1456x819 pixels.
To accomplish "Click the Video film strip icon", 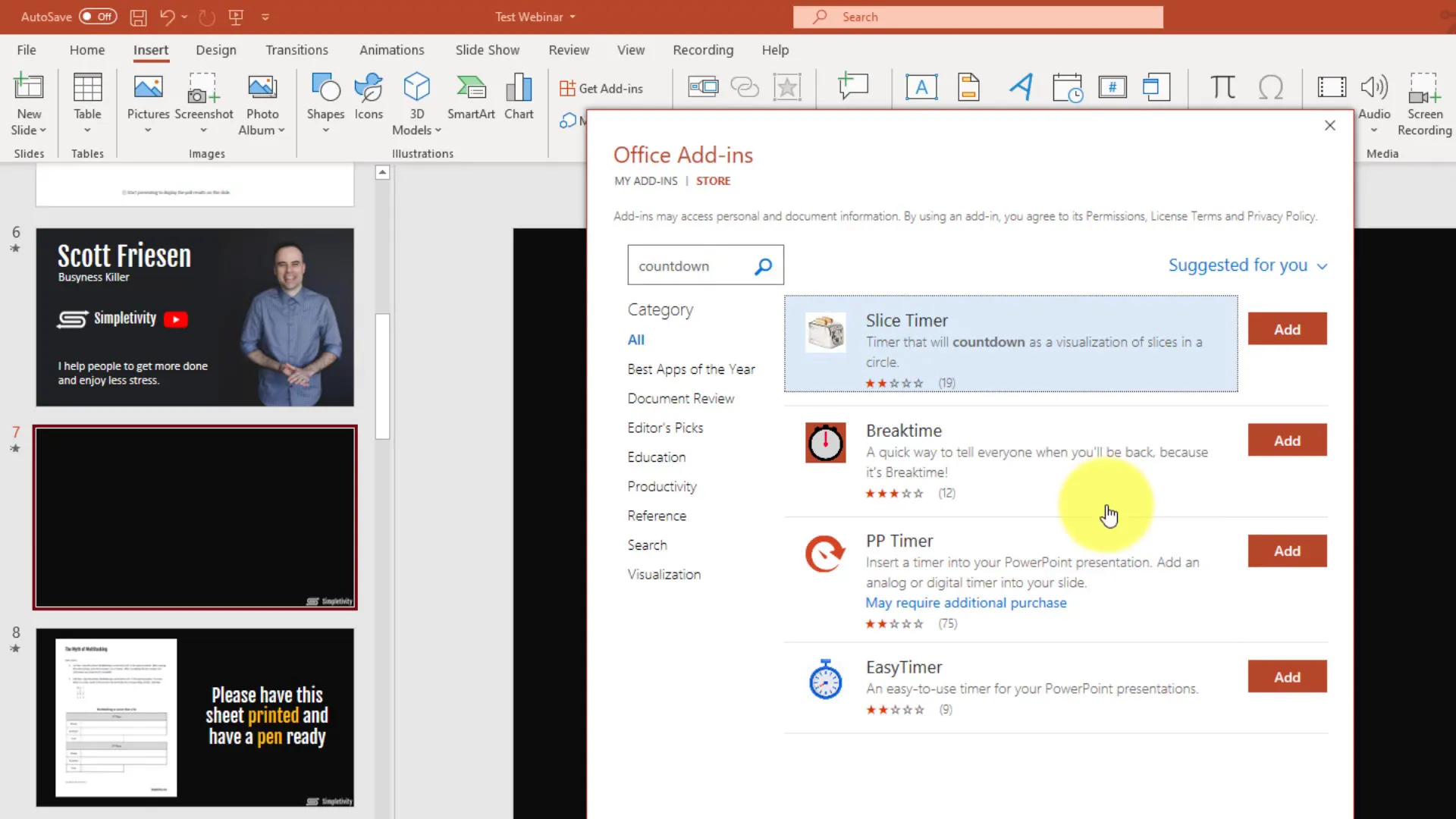I will click(x=1332, y=87).
